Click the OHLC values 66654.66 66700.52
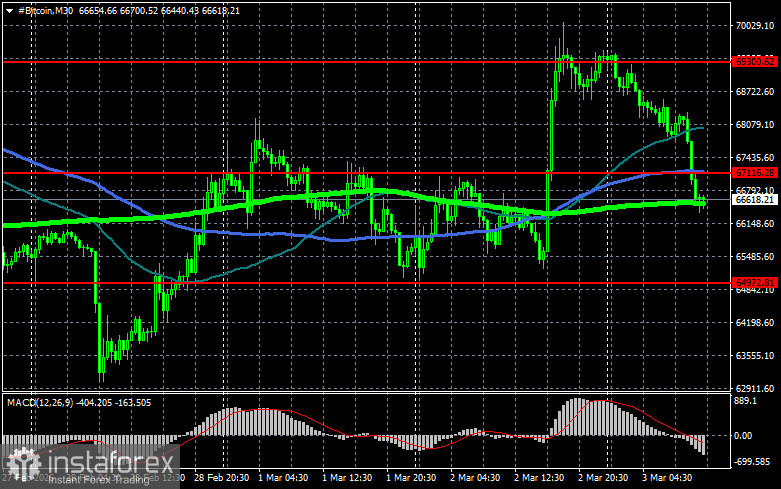This screenshot has height=489, width=781. pos(119,10)
